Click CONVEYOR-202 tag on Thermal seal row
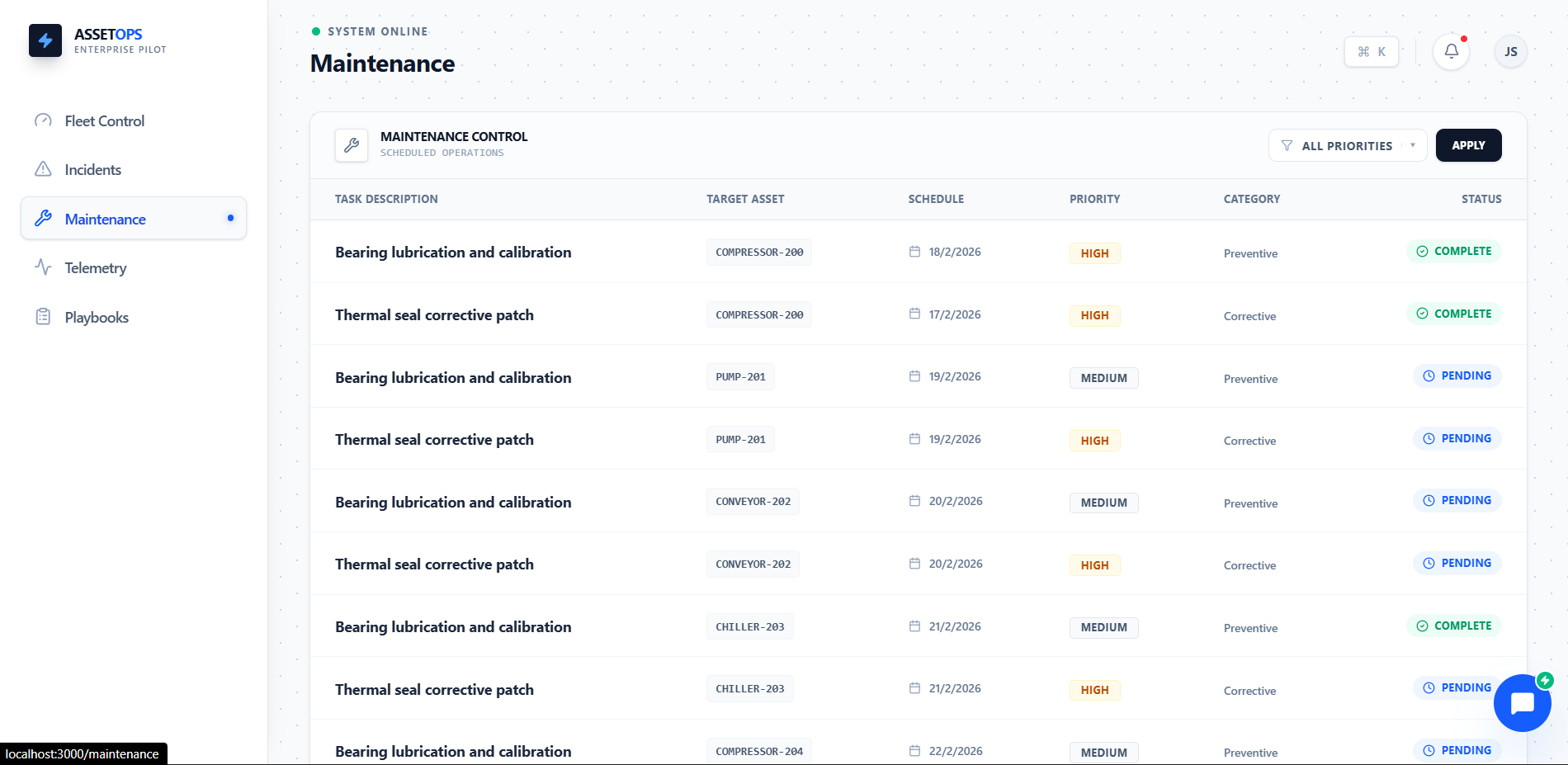 click(x=753, y=564)
